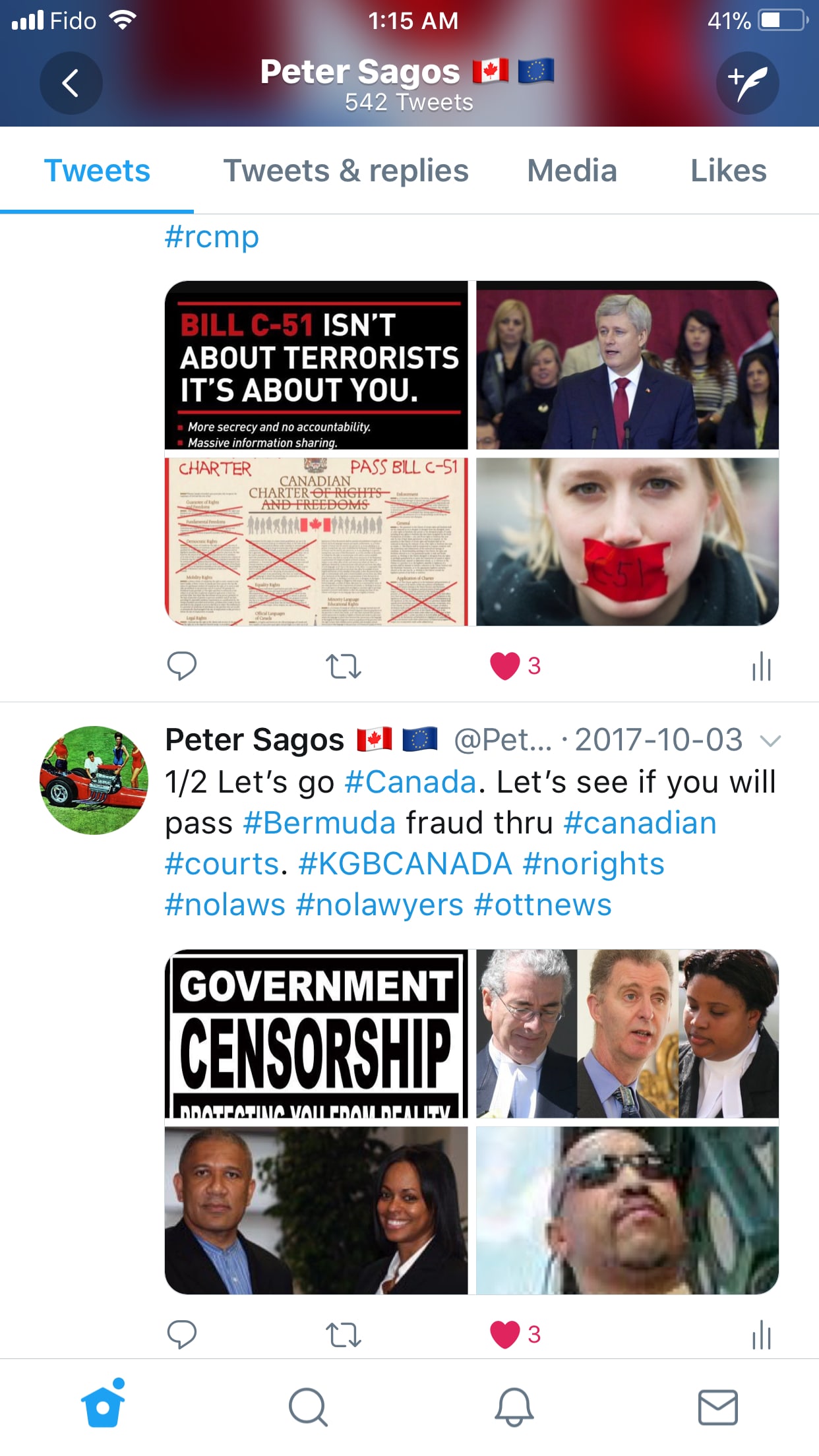
Task: Open the Government Censorship image
Action: [x=317, y=1033]
